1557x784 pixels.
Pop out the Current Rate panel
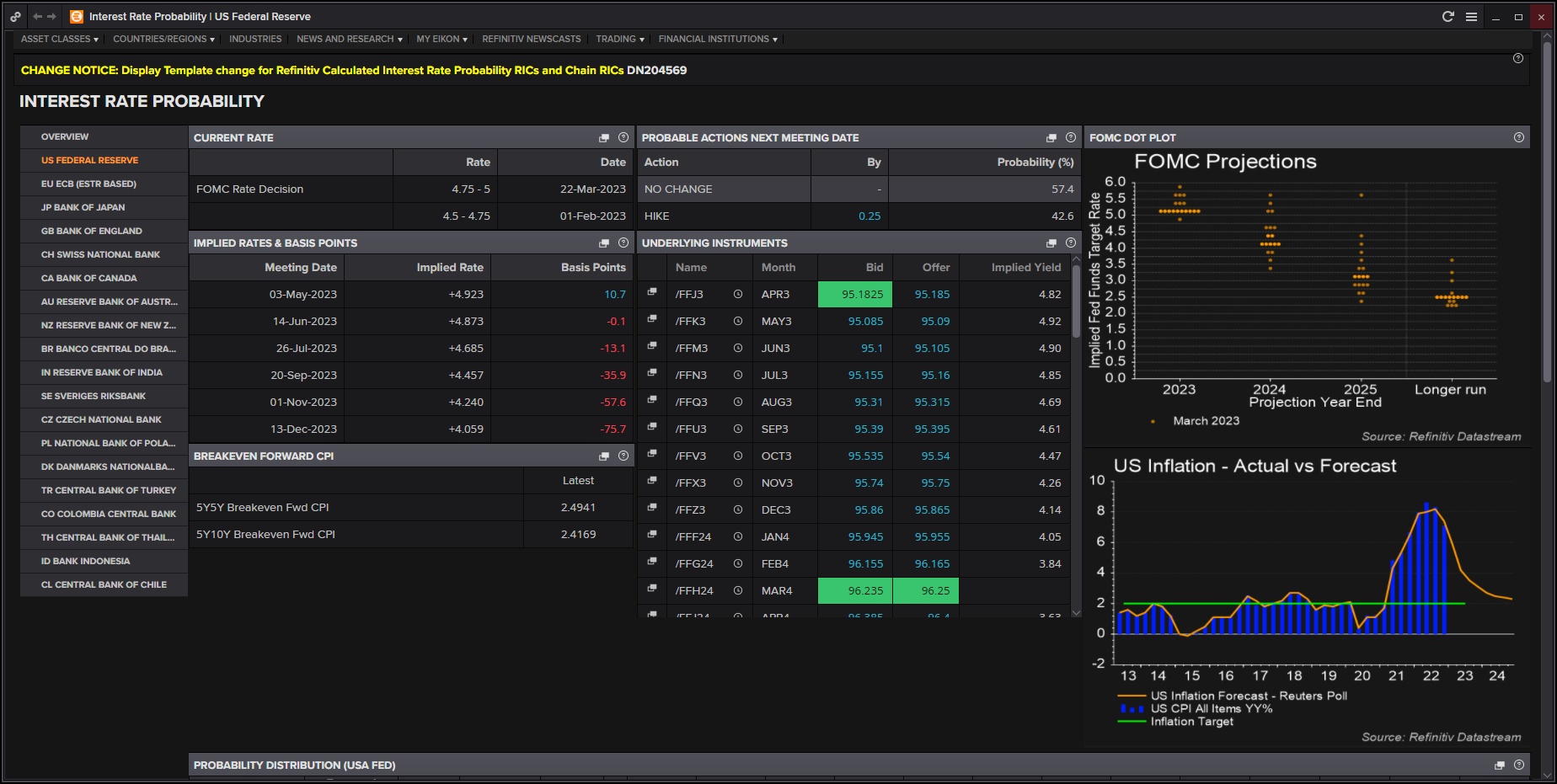pyautogui.click(x=604, y=138)
